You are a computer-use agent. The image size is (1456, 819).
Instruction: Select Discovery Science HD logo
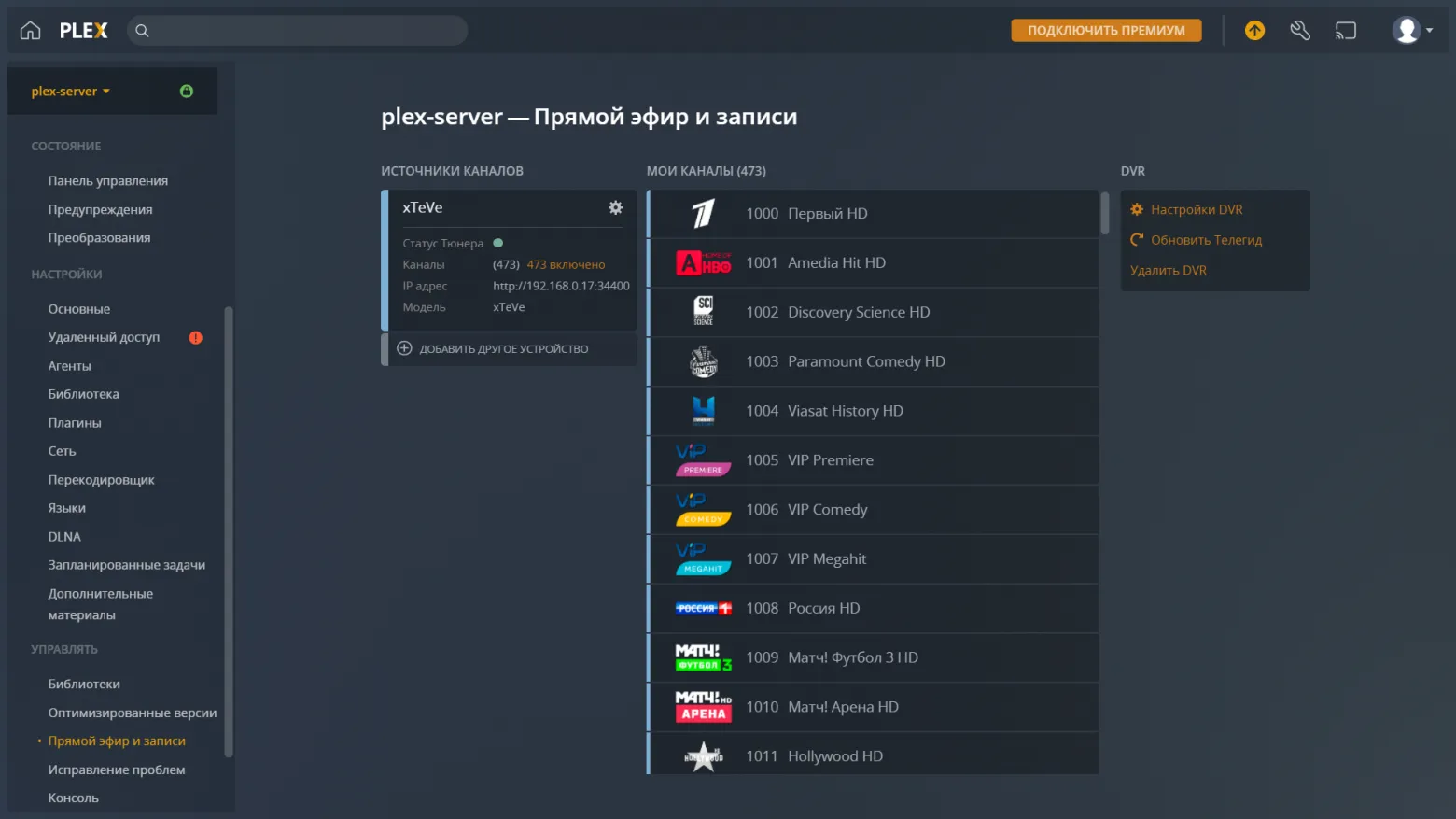(704, 312)
